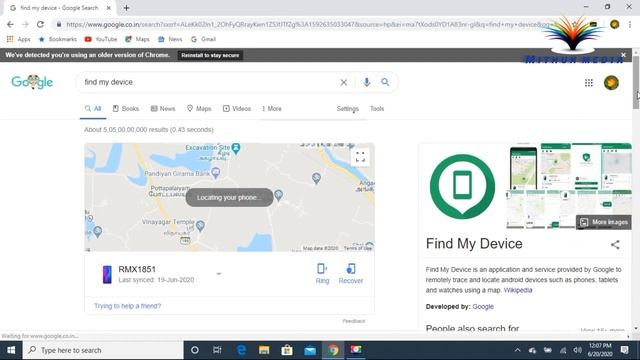Click 'Reinstall to stay secure' button
640x360 pixels.
coord(210,55)
